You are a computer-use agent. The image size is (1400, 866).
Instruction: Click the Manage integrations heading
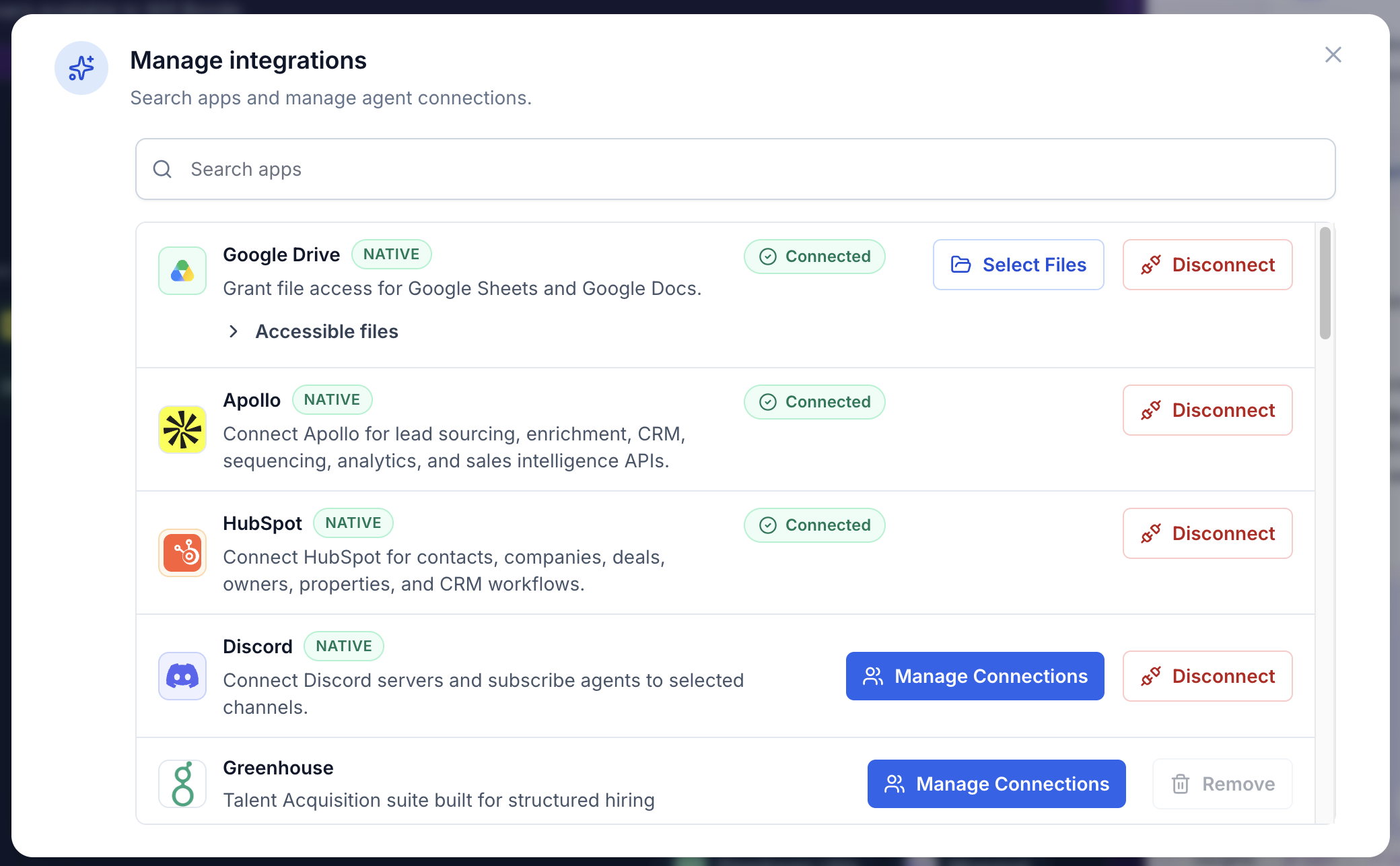tap(248, 60)
